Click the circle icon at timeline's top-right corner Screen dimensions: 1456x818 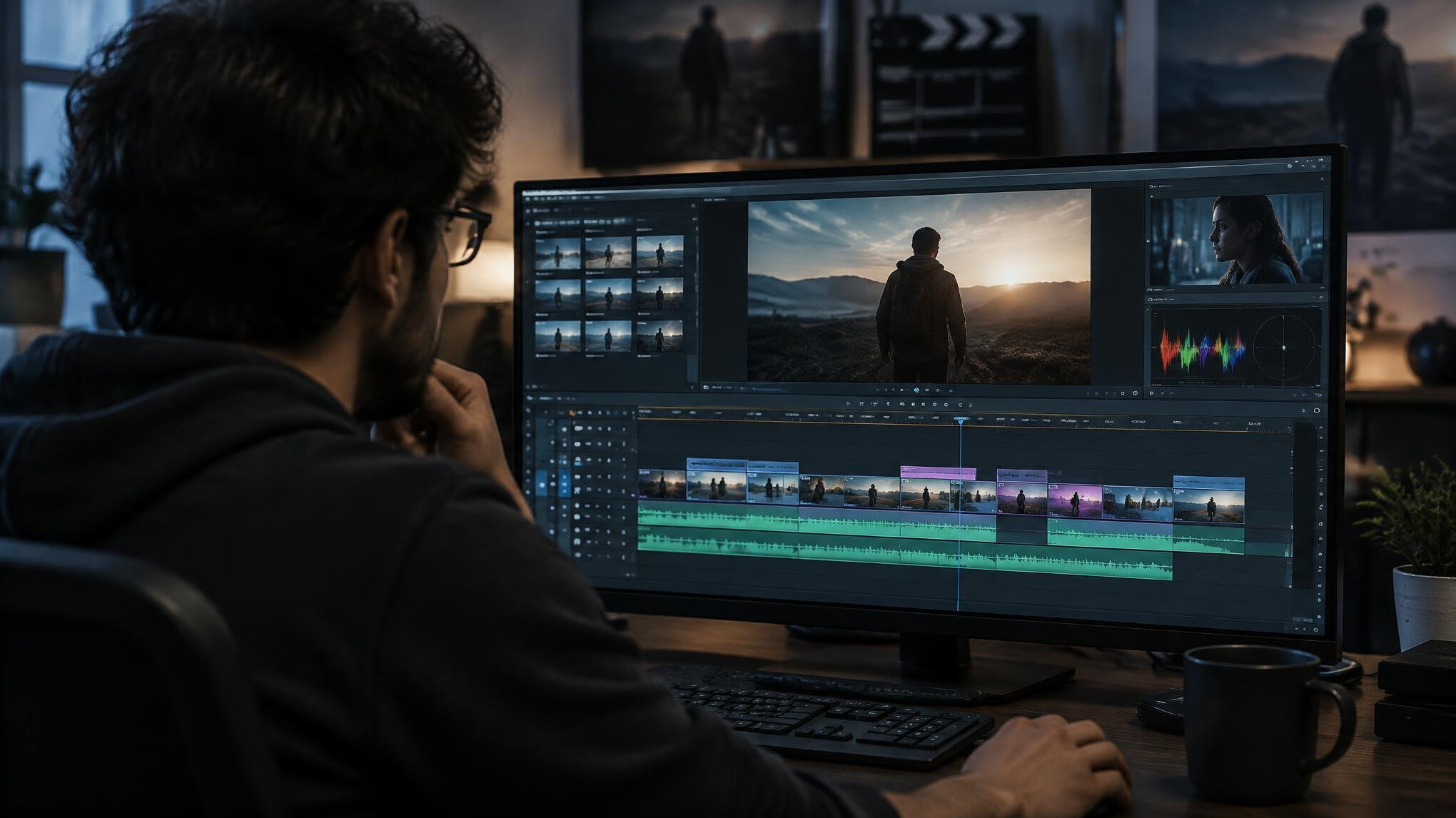click(x=1316, y=410)
